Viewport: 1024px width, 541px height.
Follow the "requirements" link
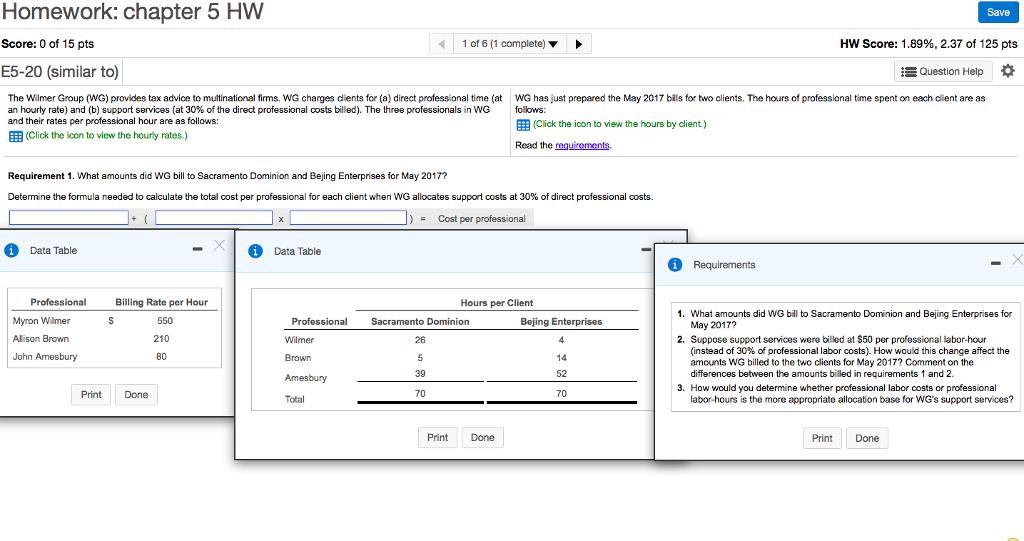pos(582,145)
